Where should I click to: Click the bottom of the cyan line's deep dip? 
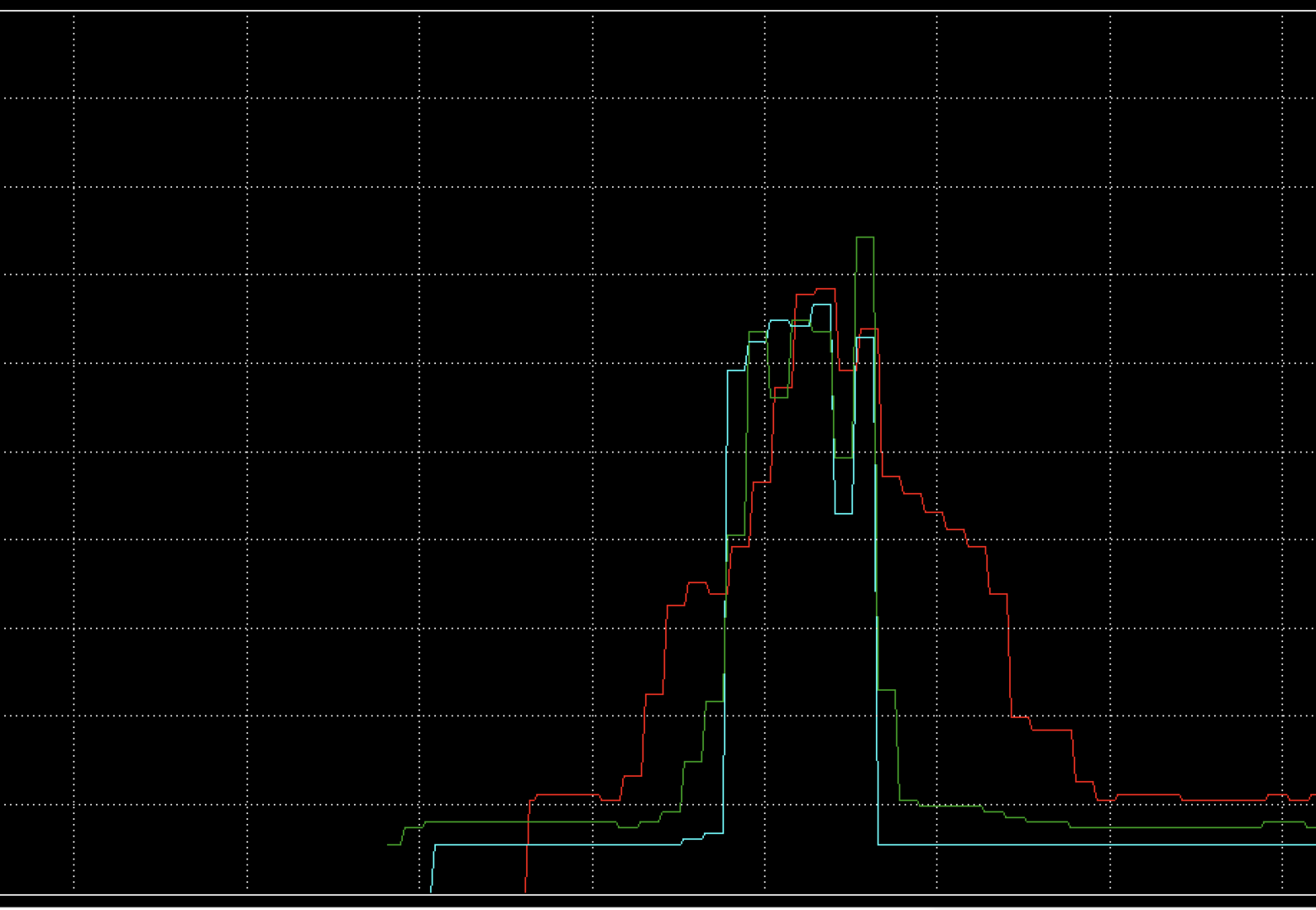pyautogui.click(x=843, y=512)
